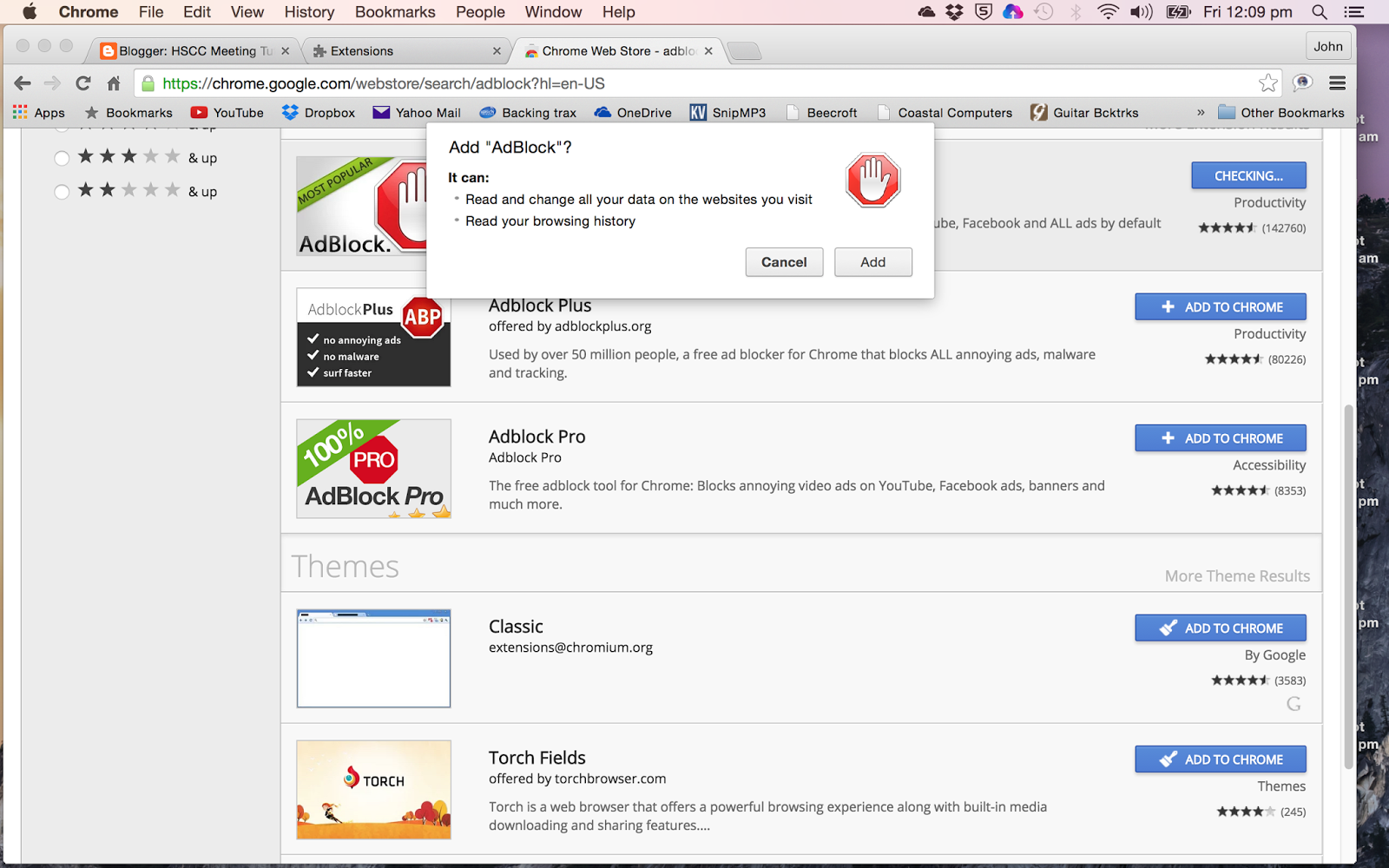Add Adblock Plus to Chrome
Viewport: 1389px width, 868px height.
click(1221, 306)
